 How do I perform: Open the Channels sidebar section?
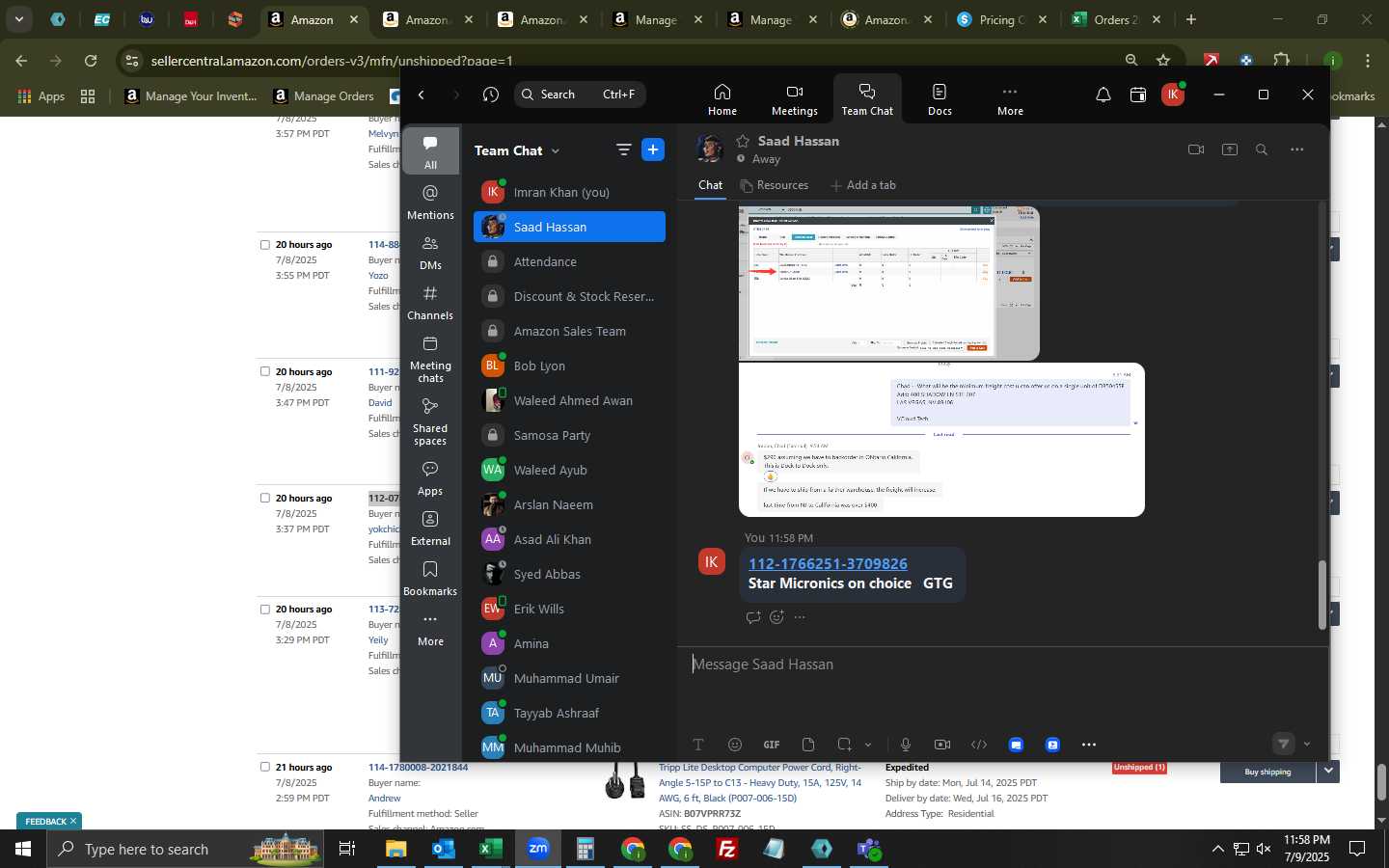tap(430, 303)
